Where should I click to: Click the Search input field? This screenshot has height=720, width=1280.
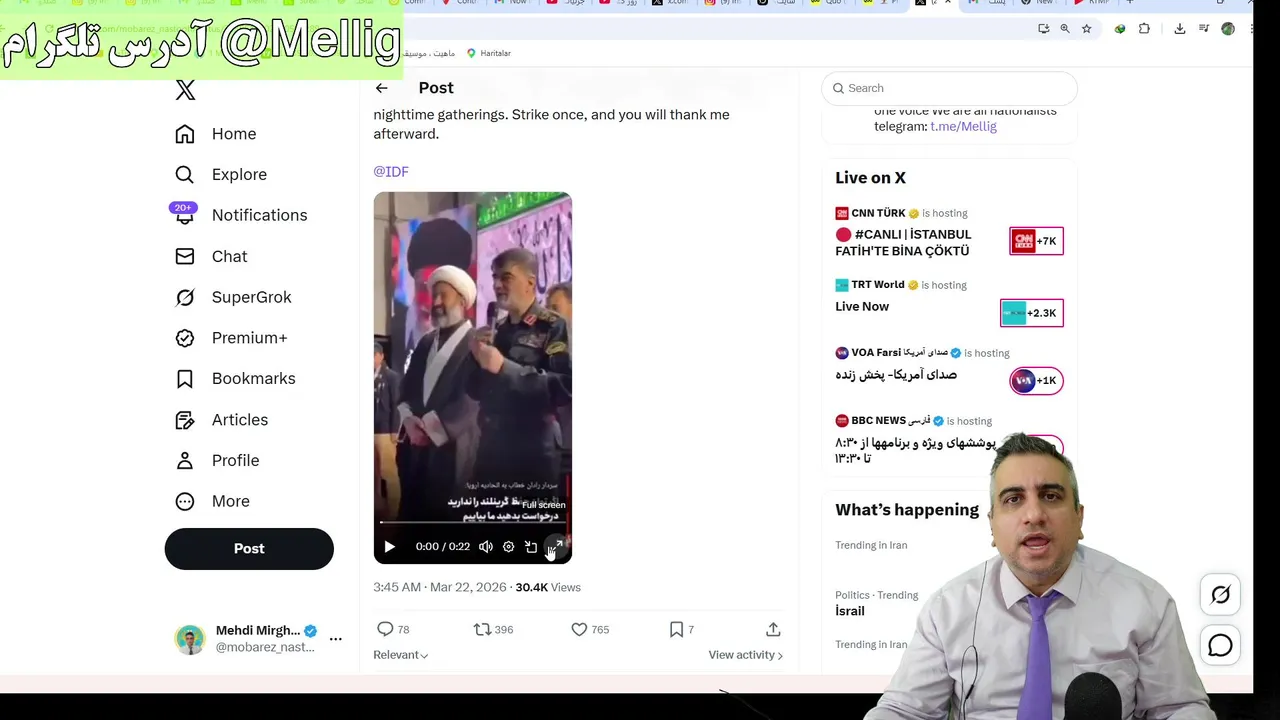949,88
